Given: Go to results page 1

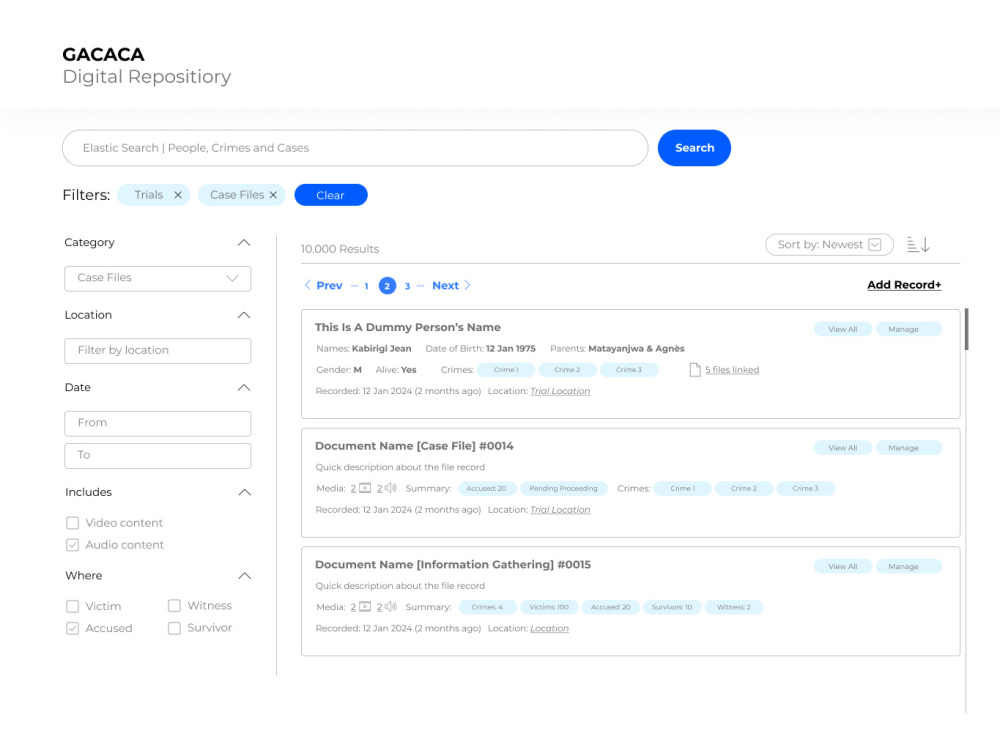Looking at the screenshot, I should pyautogui.click(x=367, y=286).
